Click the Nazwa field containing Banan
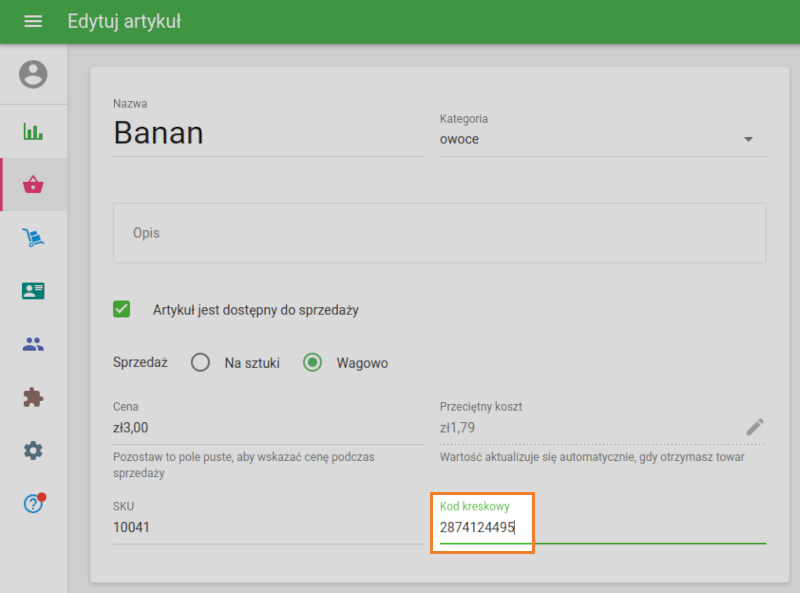This screenshot has height=593, width=800. [268, 133]
